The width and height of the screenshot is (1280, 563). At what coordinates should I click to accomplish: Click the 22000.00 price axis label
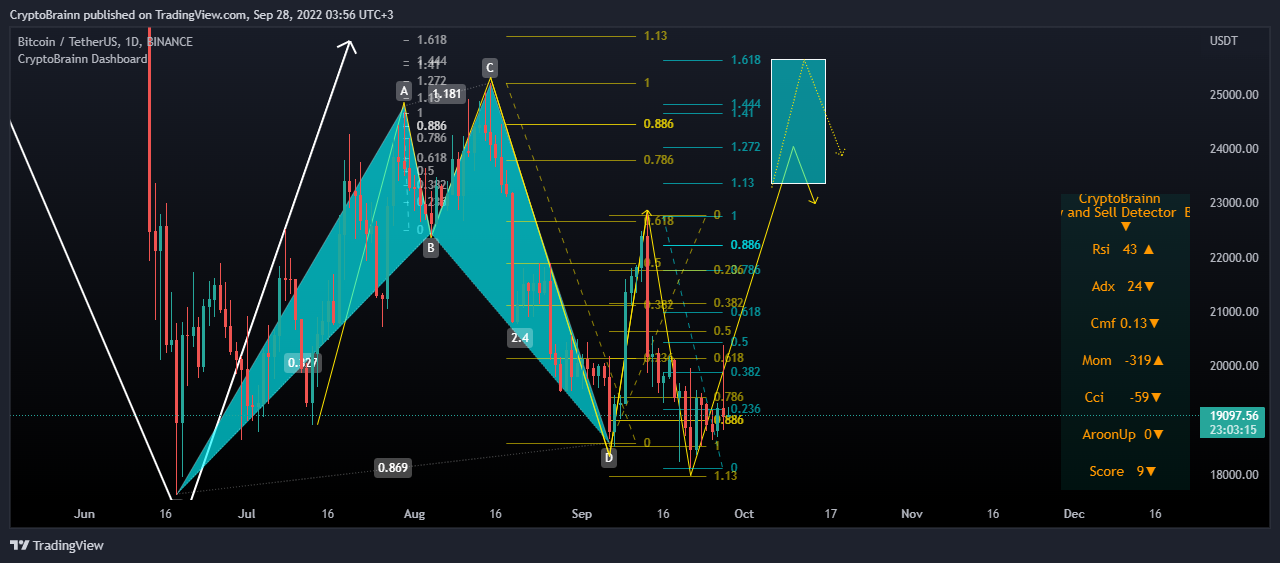pos(1233,258)
